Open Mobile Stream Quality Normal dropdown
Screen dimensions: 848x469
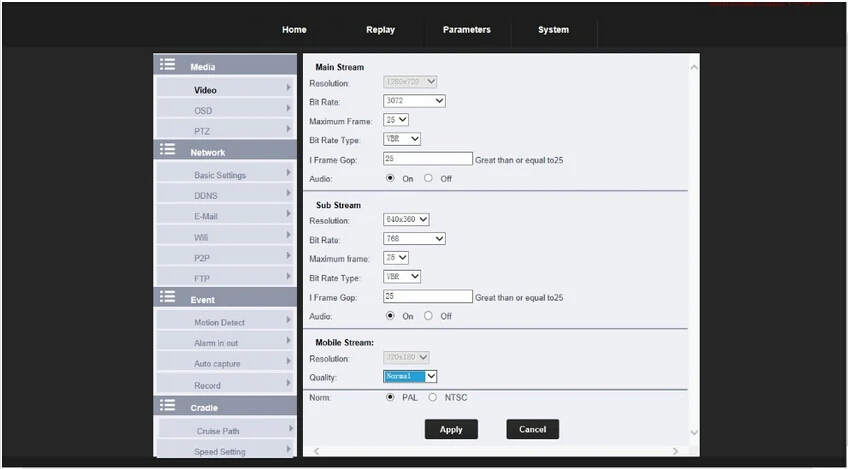point(410,376)
